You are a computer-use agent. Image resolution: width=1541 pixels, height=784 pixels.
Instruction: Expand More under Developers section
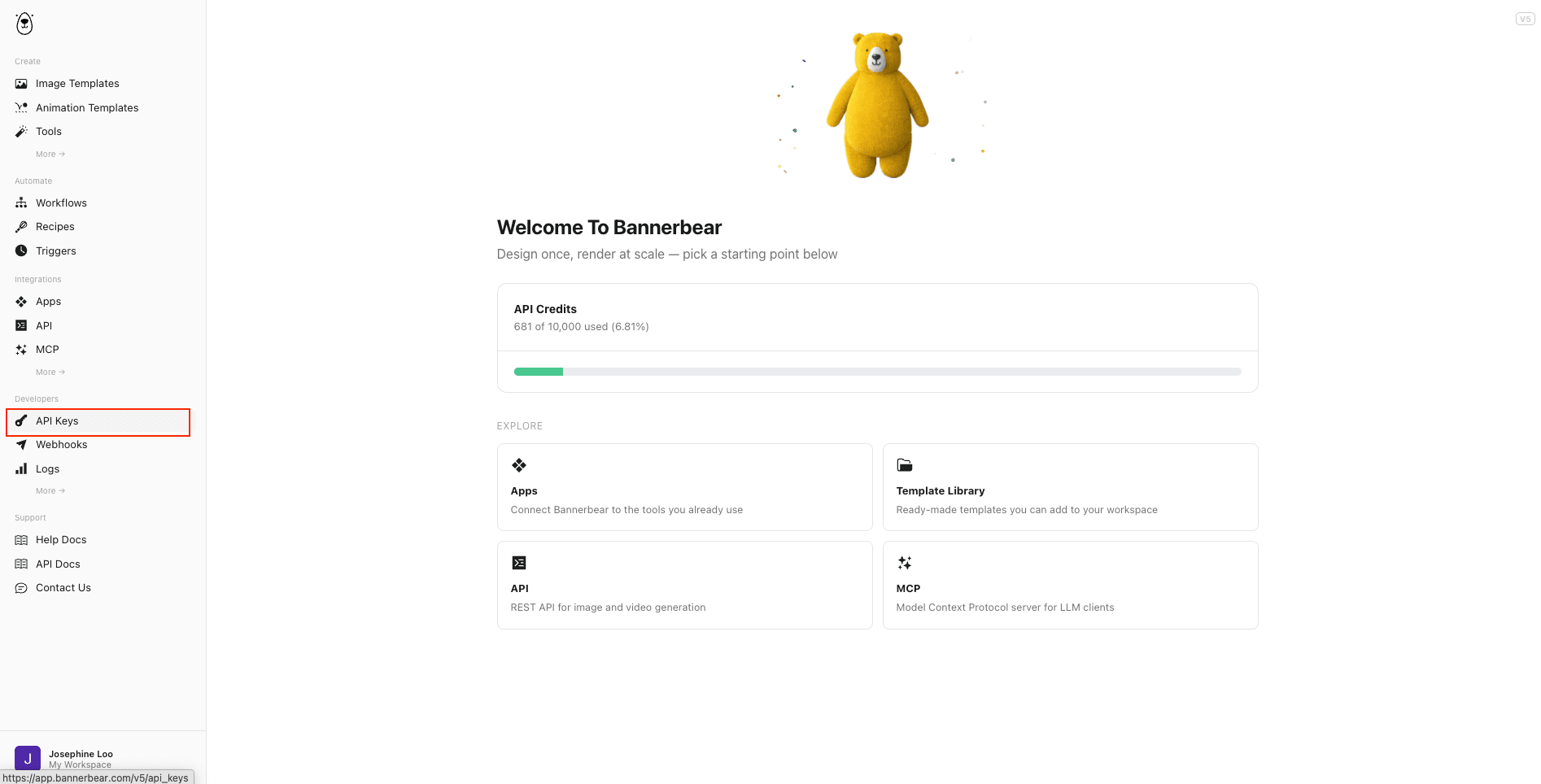tap(50, 491)
